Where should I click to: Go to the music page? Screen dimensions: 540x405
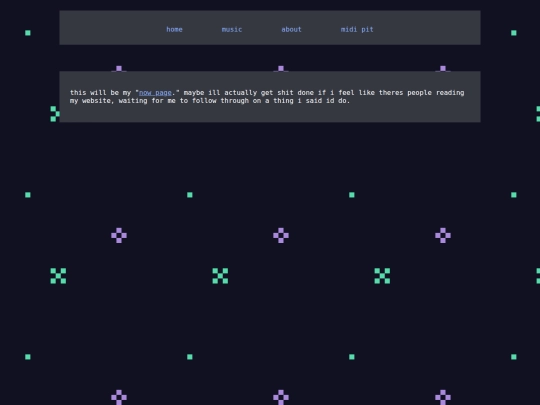(232, 30)
